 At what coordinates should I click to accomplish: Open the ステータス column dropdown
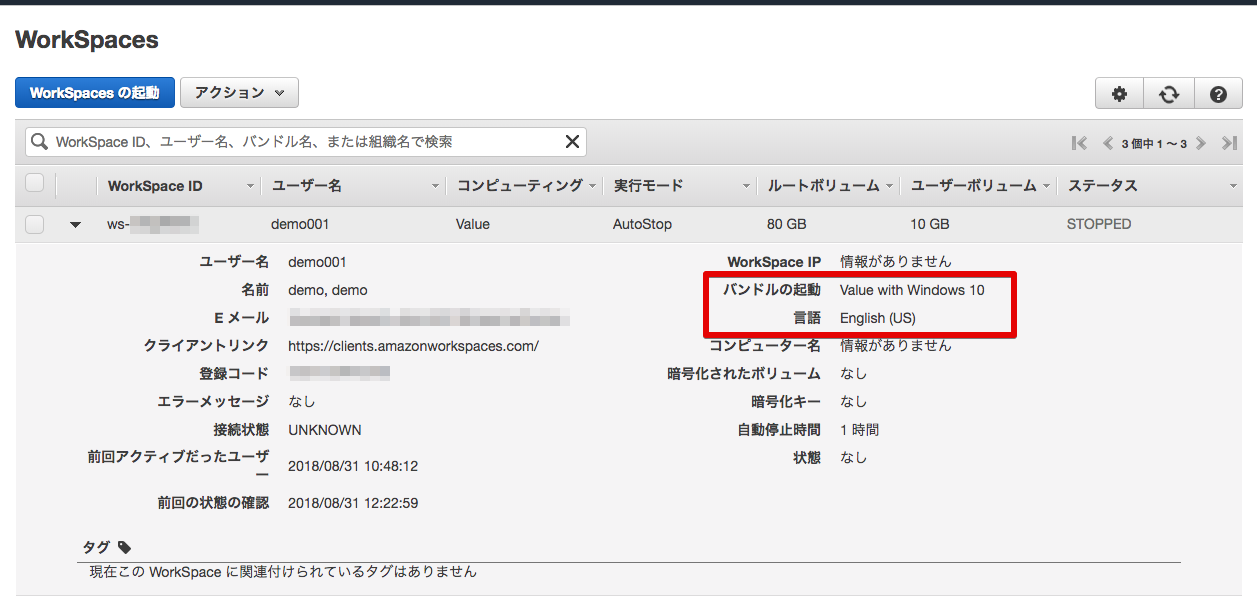tap(1232, 185)
